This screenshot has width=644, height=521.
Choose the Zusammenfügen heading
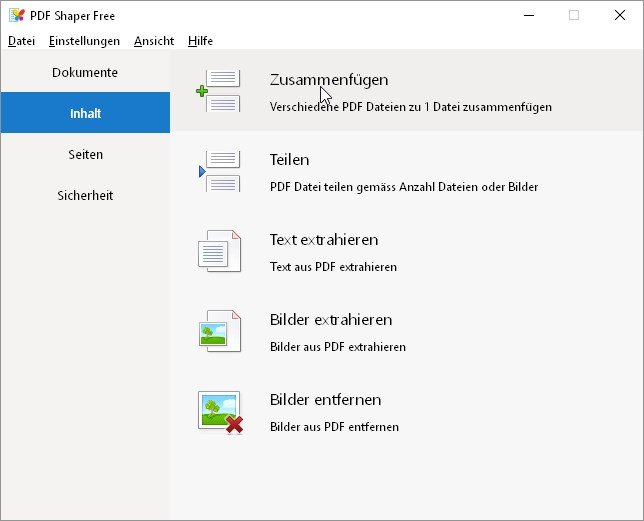coord(329,80)
